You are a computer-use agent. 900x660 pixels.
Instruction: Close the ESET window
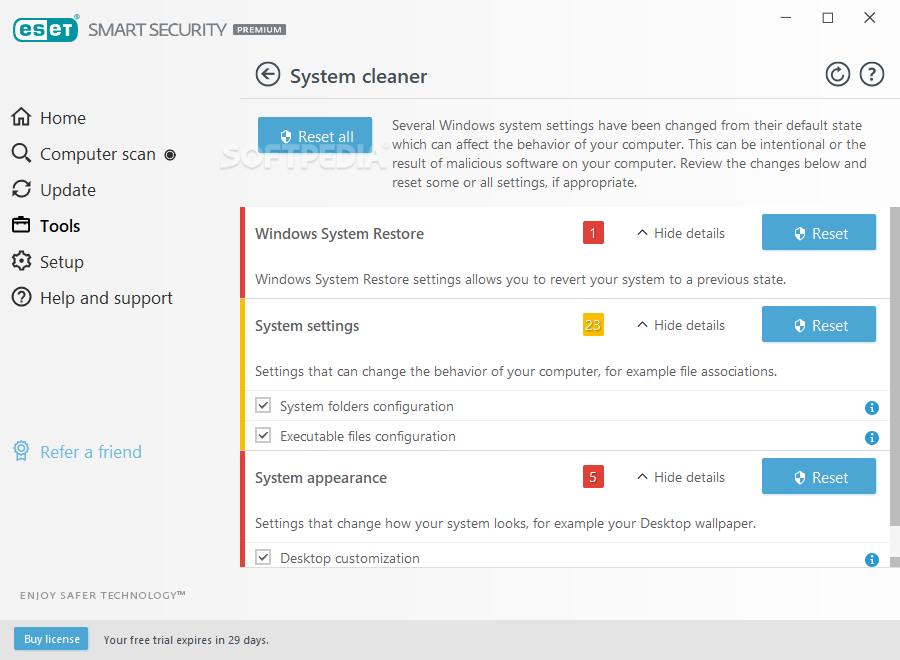click(x=870, y=18)
